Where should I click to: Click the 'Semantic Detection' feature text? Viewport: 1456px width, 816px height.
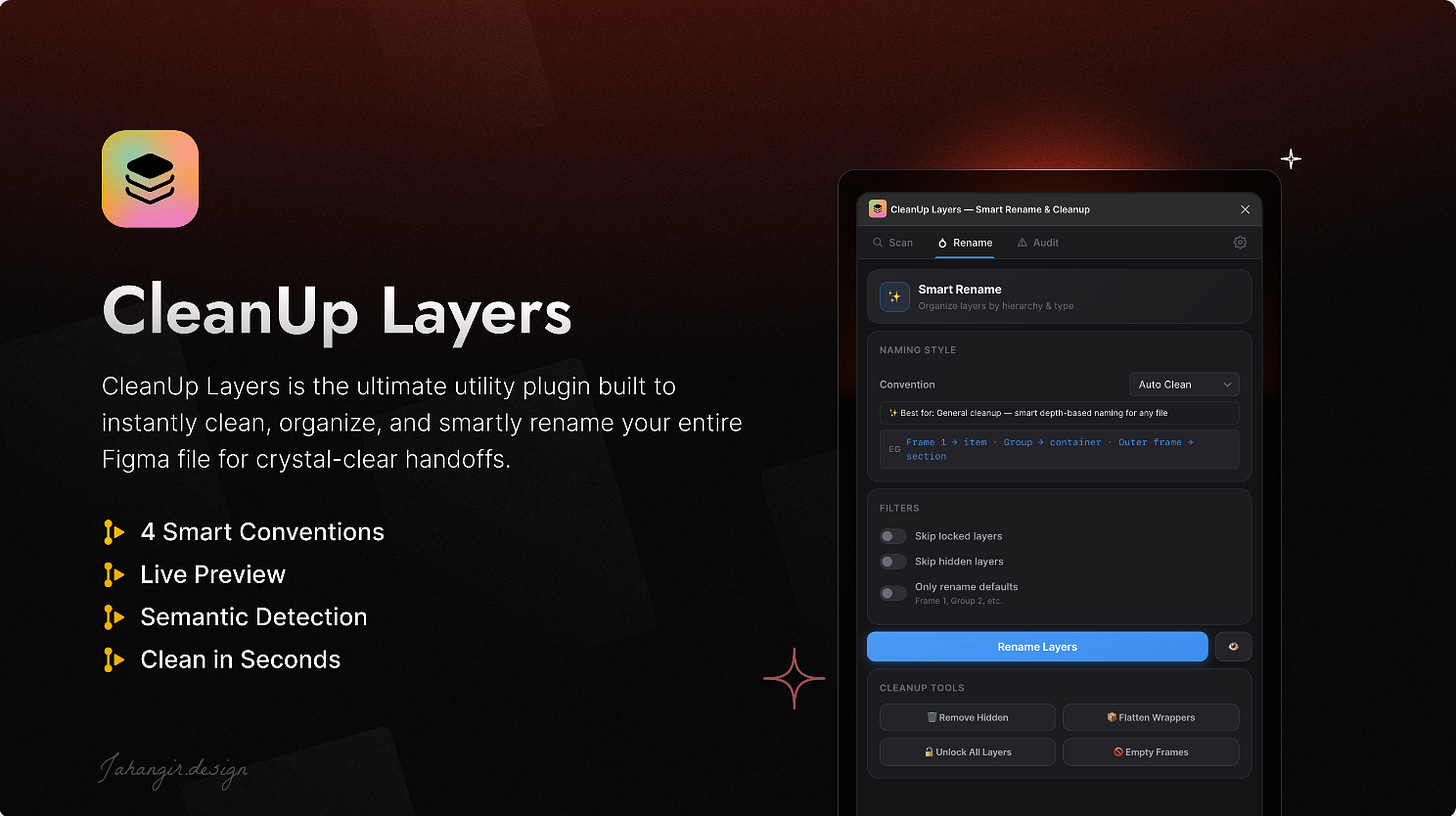coord(254,617)
